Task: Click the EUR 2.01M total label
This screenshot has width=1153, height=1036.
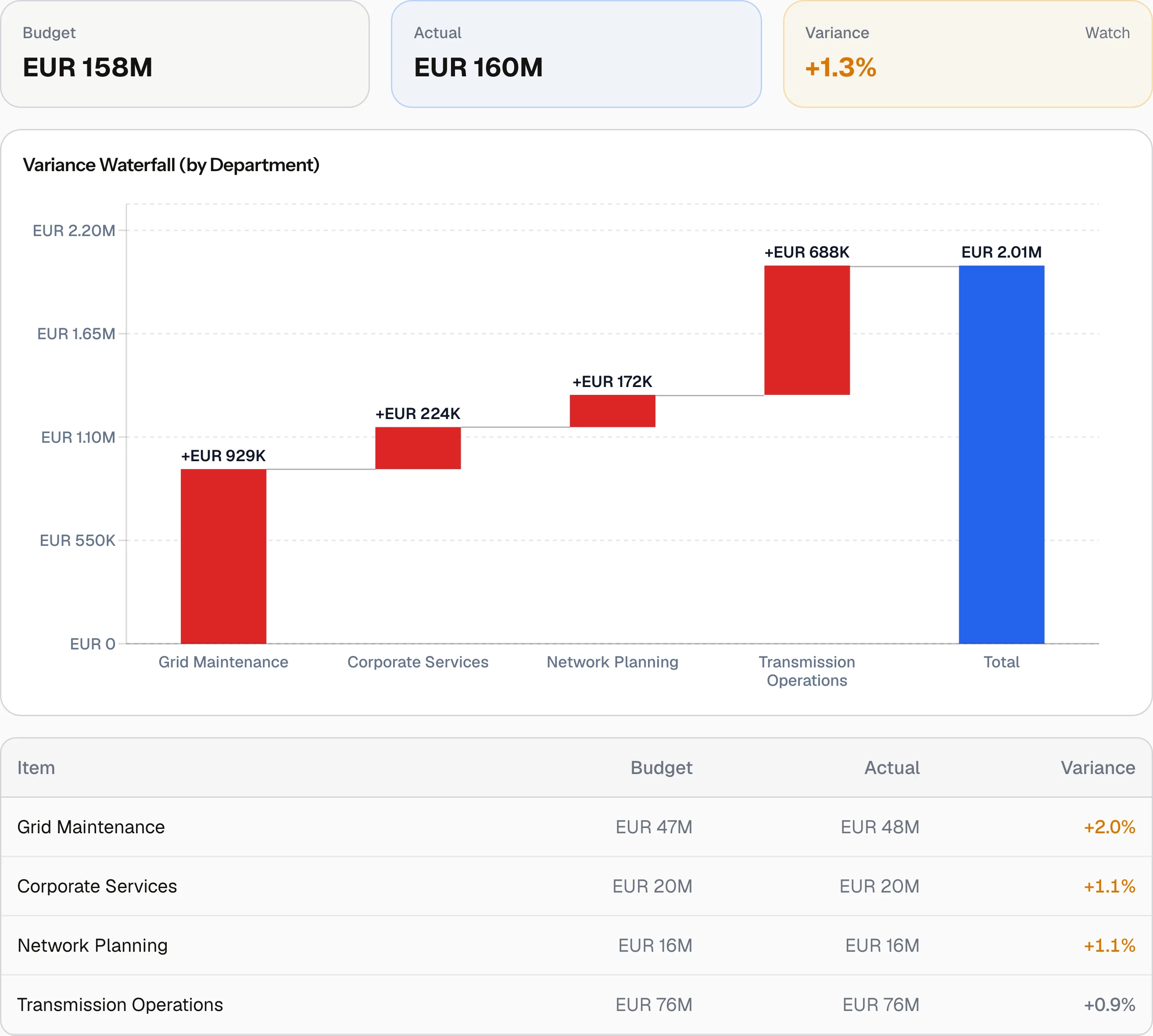Action: [1002, 252]
